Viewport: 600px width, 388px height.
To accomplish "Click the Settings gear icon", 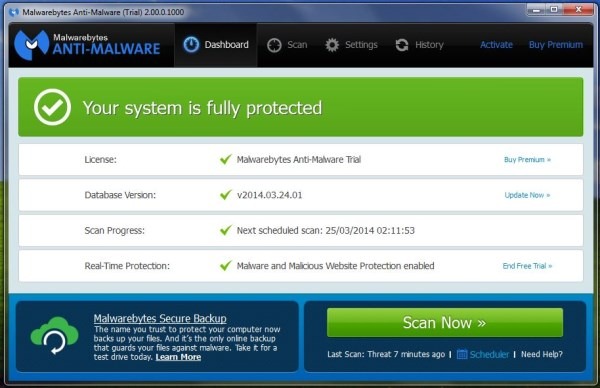I will (332, 45).
